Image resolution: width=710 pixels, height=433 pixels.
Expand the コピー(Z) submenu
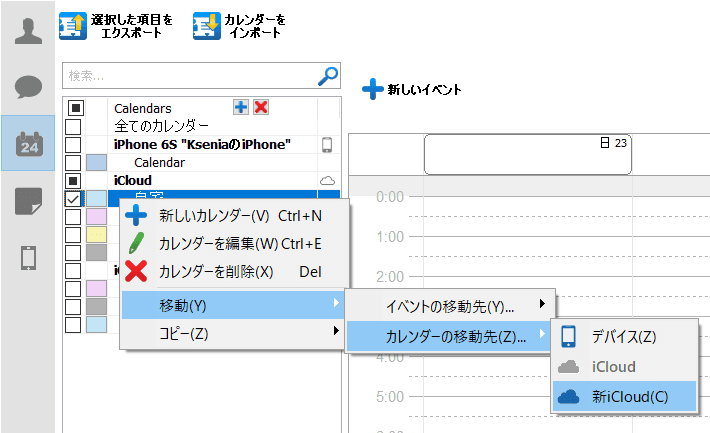[x=232, y=332]
